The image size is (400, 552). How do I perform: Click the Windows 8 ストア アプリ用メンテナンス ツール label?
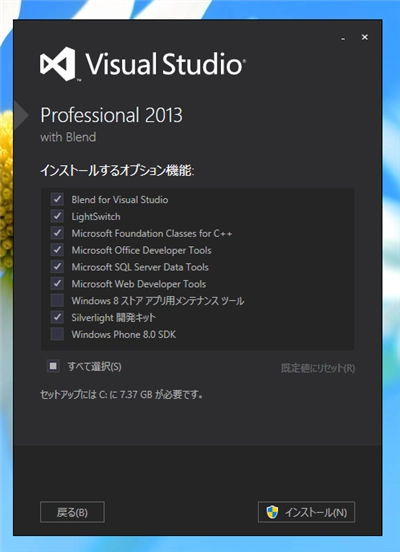click(x=158, y=301)
